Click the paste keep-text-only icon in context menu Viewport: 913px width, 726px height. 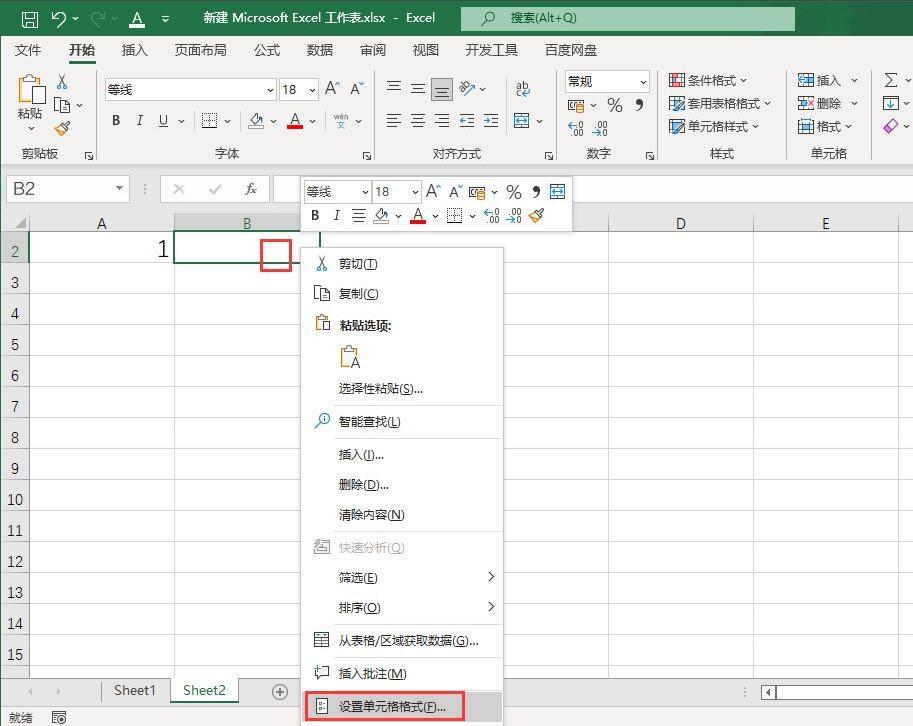pyautogui.click(x=349, y=357)
